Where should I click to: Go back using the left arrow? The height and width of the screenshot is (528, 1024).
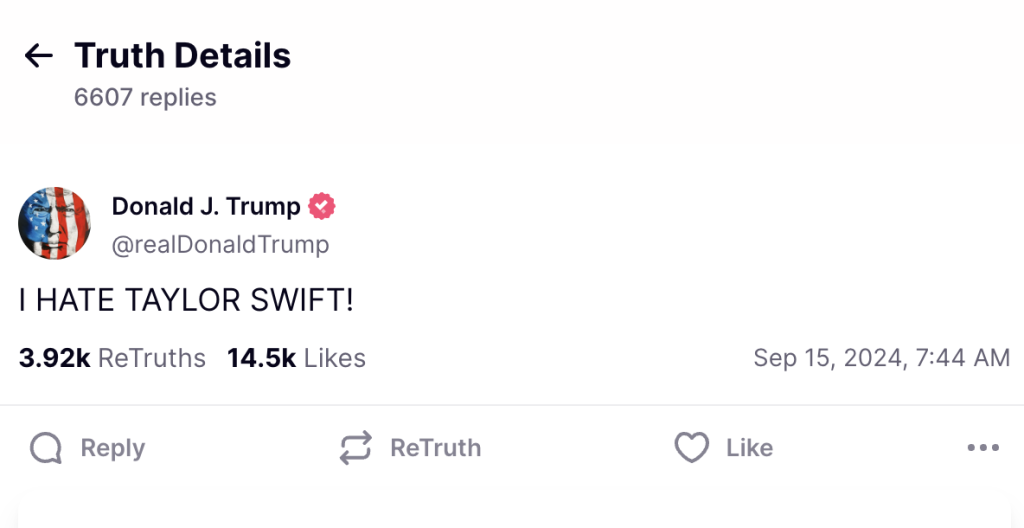(x=38, y=56)
